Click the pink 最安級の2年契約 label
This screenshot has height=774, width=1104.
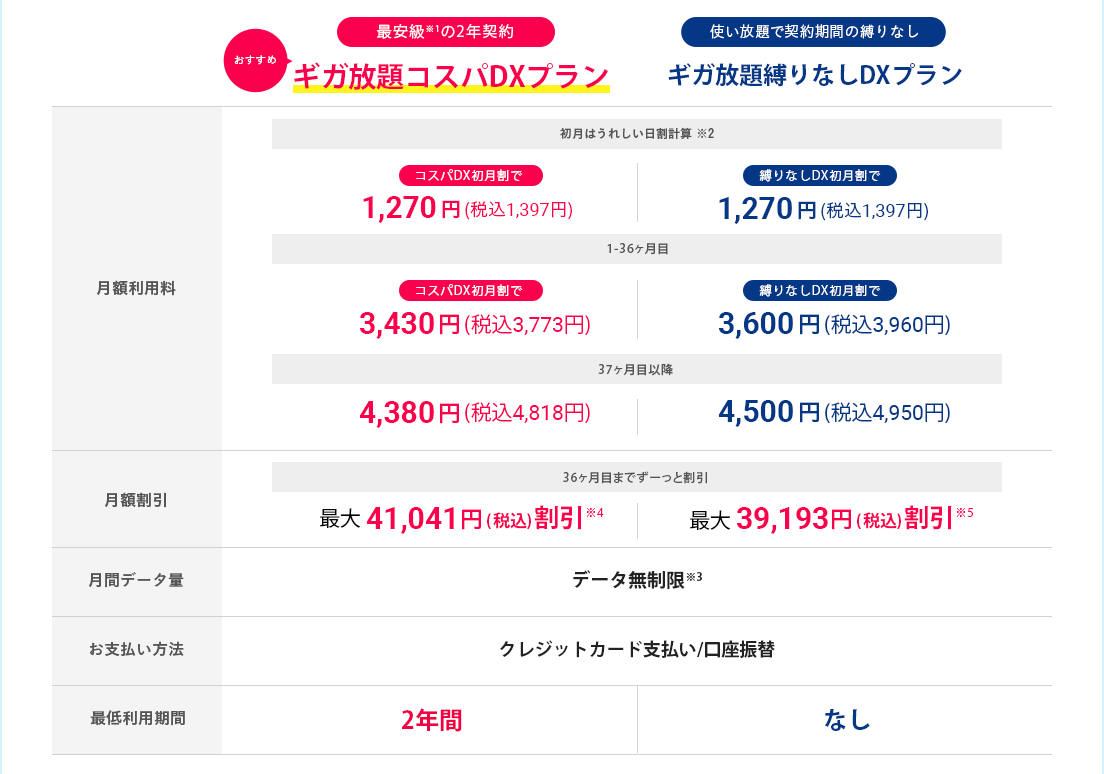(x=445, y=31)
